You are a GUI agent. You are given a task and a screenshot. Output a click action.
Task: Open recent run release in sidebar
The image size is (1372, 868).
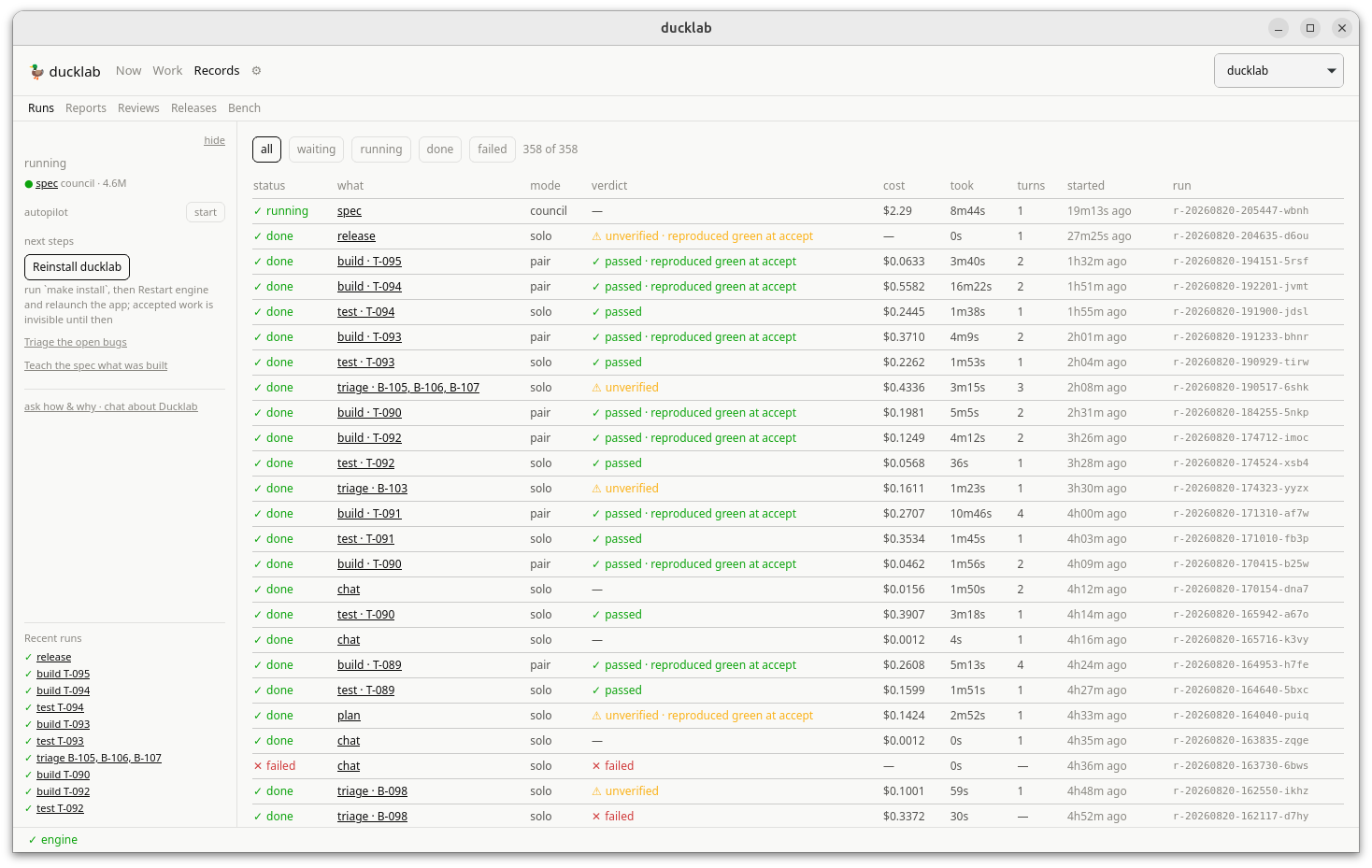(54, 658)
